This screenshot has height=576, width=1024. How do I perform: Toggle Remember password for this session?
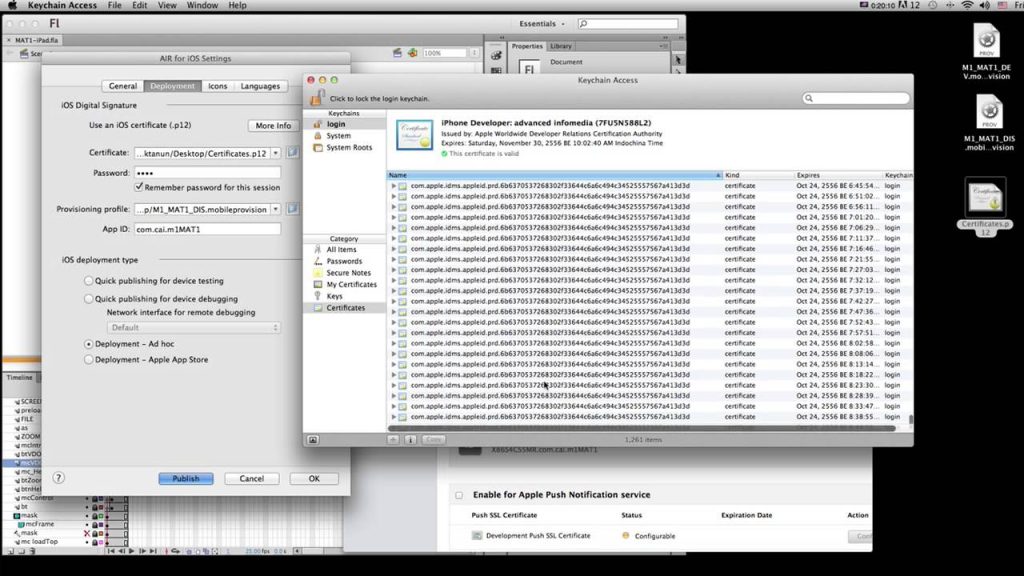[139, 187]
